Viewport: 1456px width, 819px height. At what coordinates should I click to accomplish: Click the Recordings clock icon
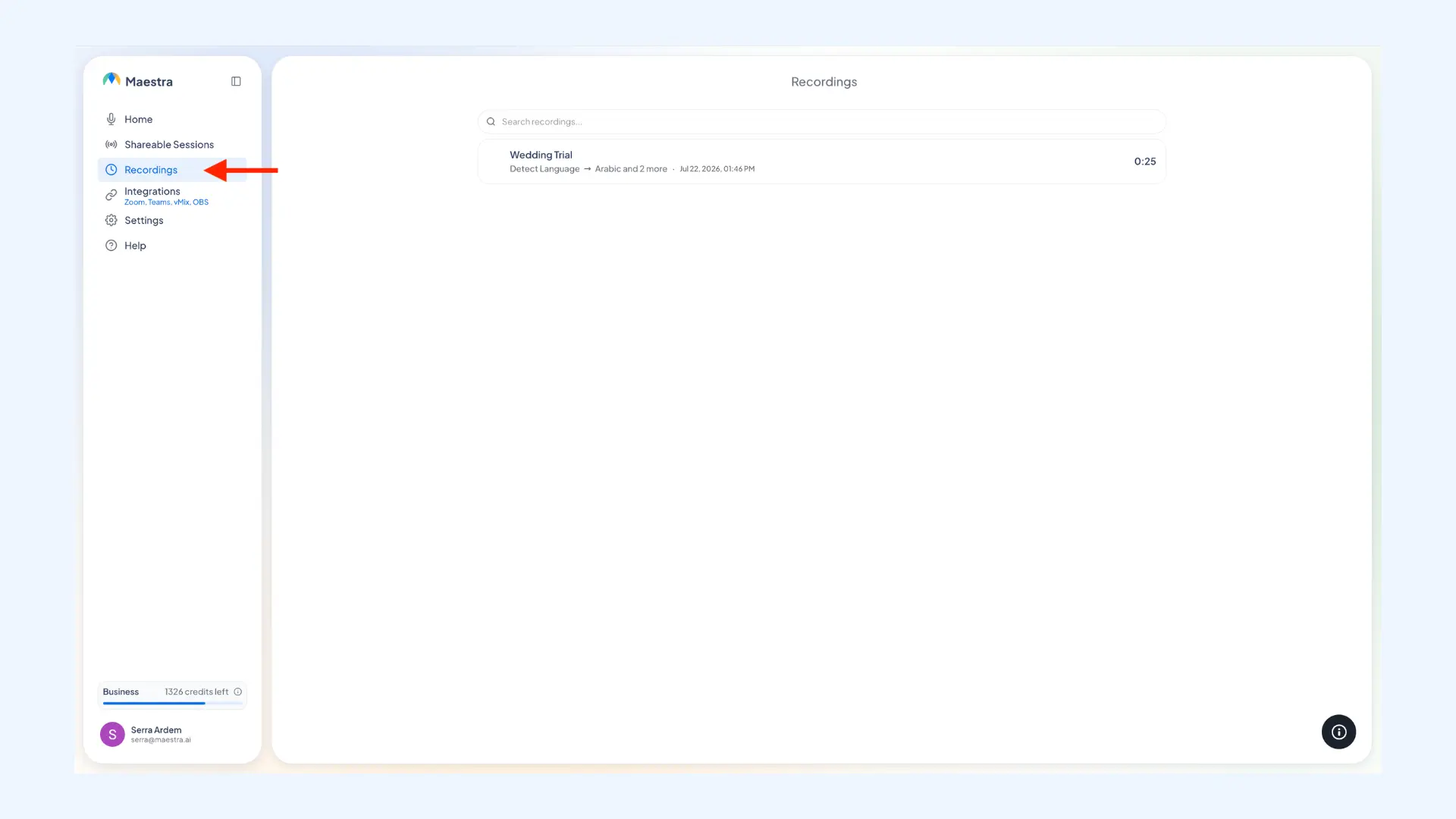click(x=111, y=170)
